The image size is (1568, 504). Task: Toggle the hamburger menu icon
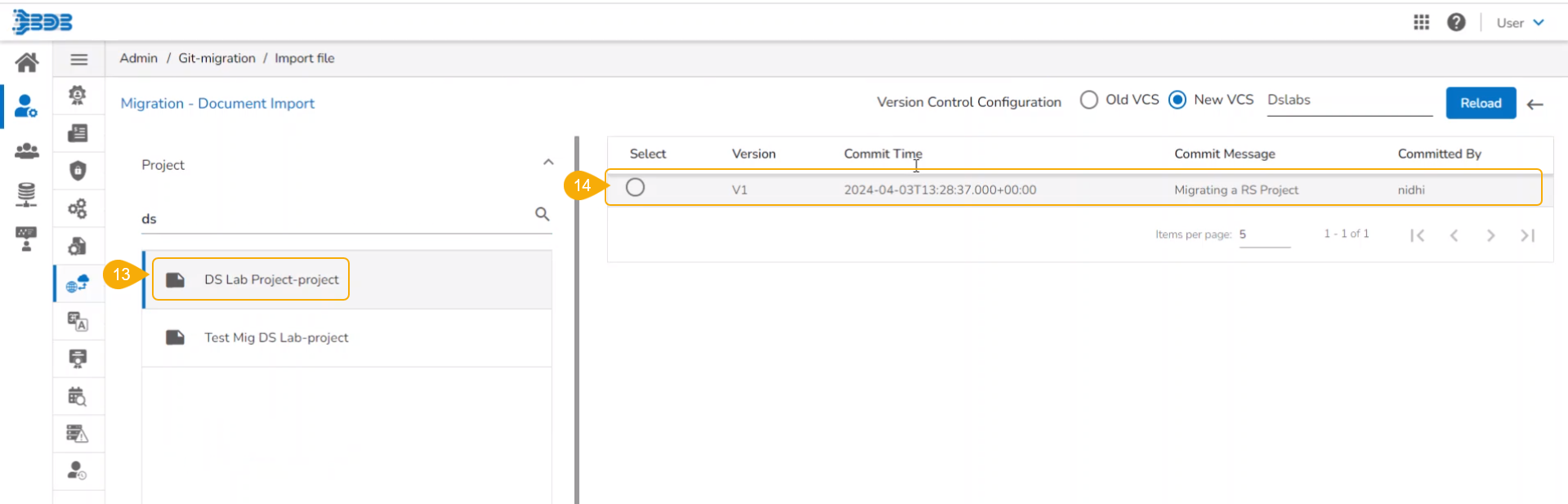(x=79, y=59)
